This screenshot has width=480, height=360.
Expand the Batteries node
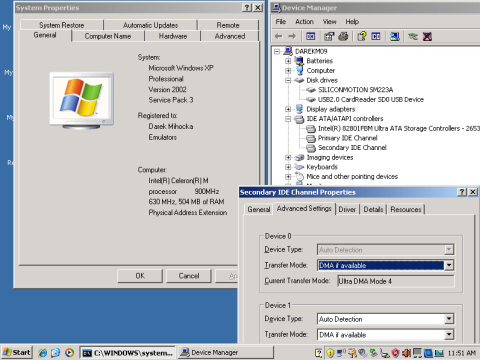tap(288, 61)
